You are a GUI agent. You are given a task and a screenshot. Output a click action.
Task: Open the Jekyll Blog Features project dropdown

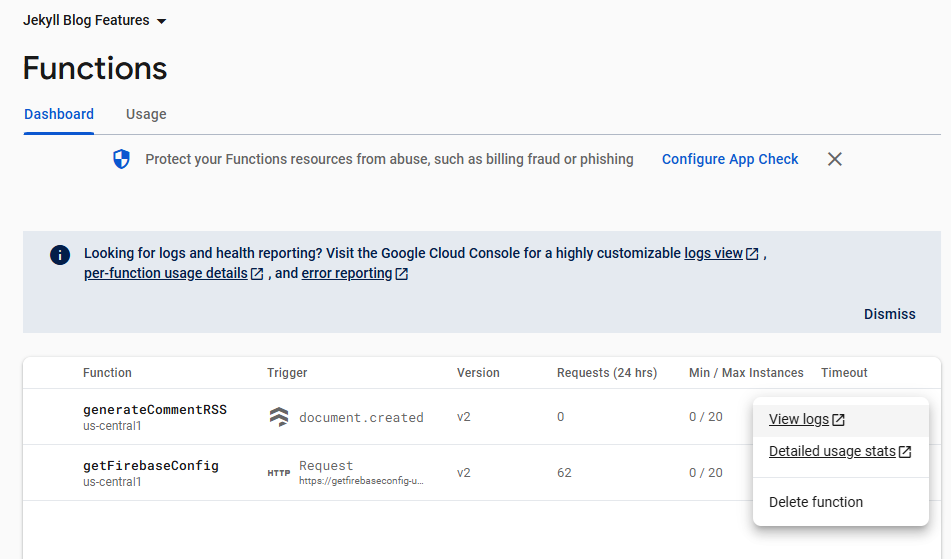pyautogui.click(x=94, y=21)
